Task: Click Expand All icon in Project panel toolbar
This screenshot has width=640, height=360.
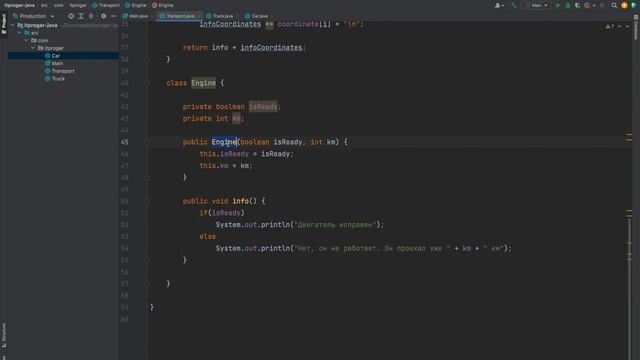Action: (x=81, y=16)
